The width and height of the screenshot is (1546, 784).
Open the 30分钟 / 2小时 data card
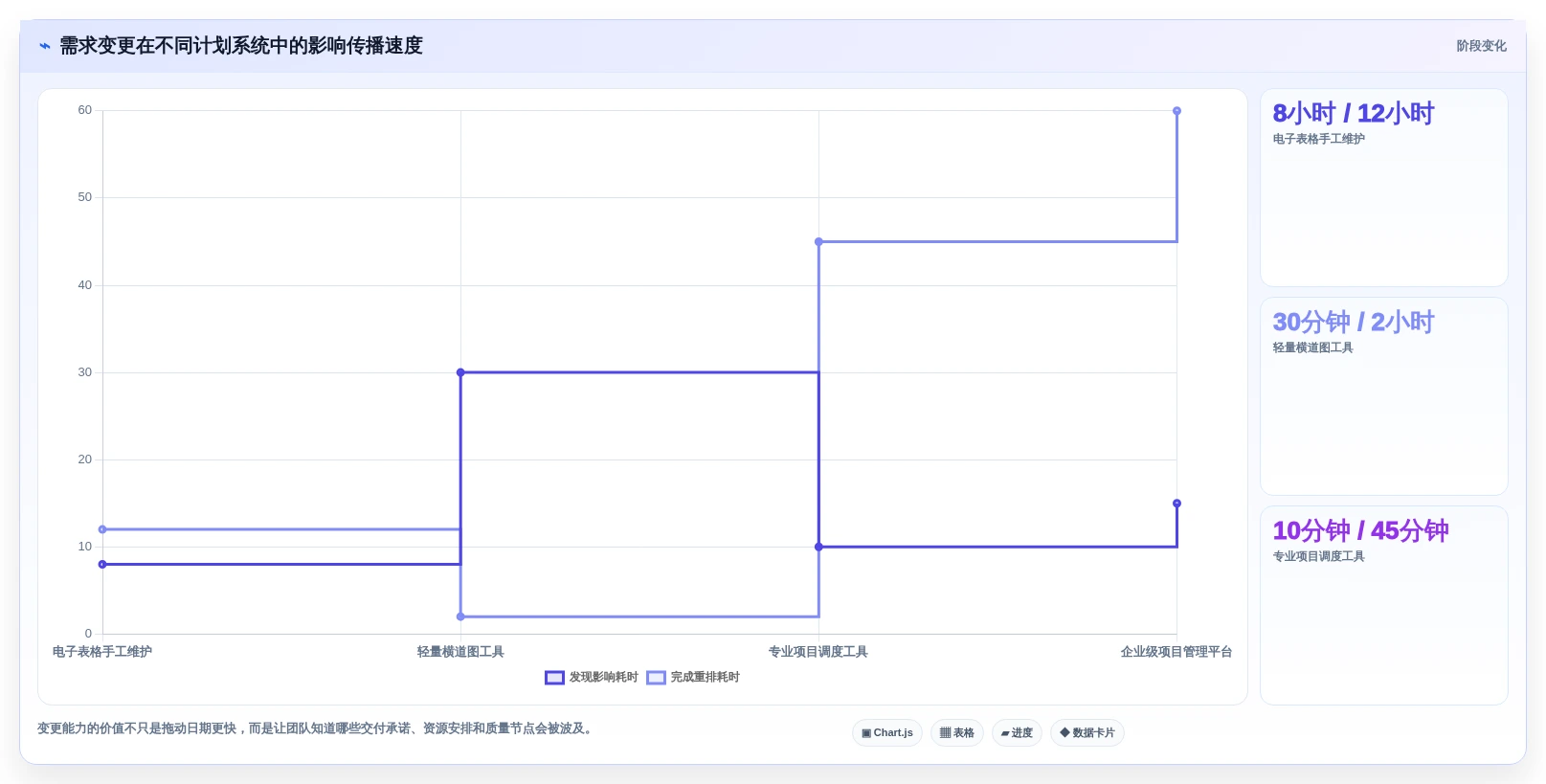pyautogui.click(x=1383, y=396)
